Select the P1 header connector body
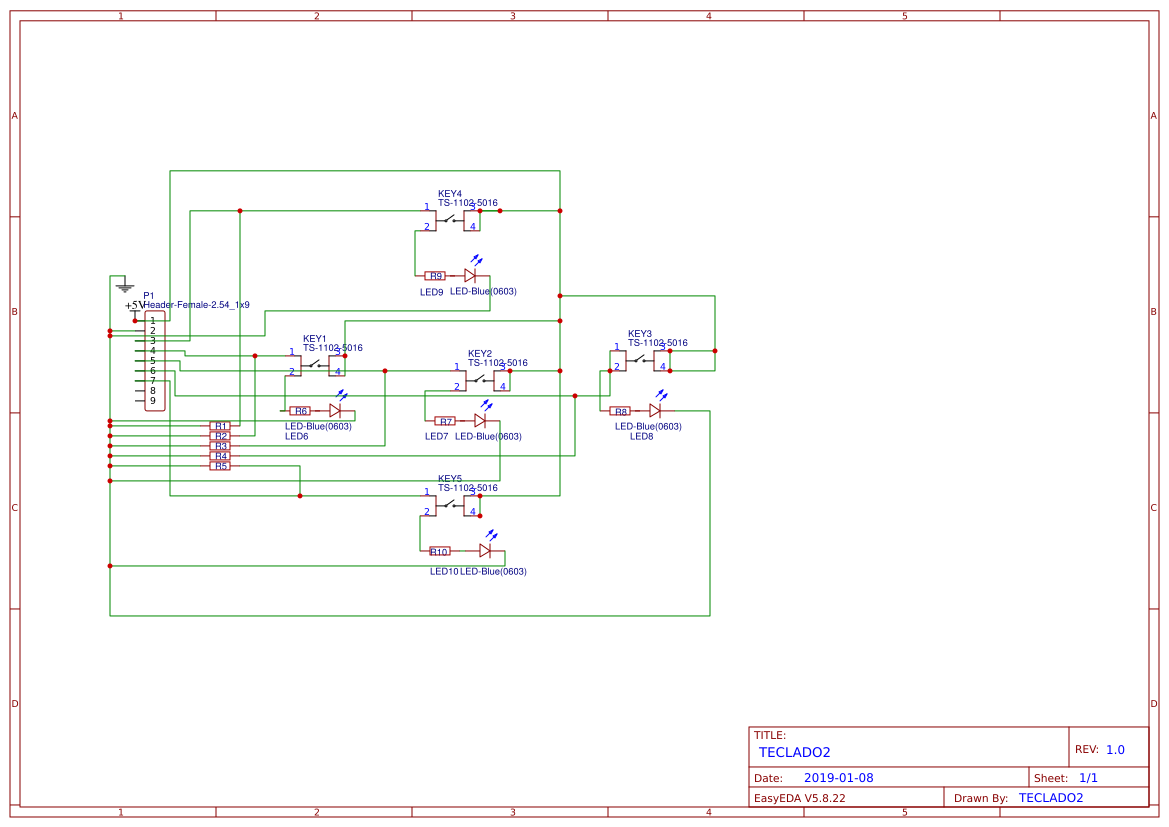 click(x=154, y=361)
